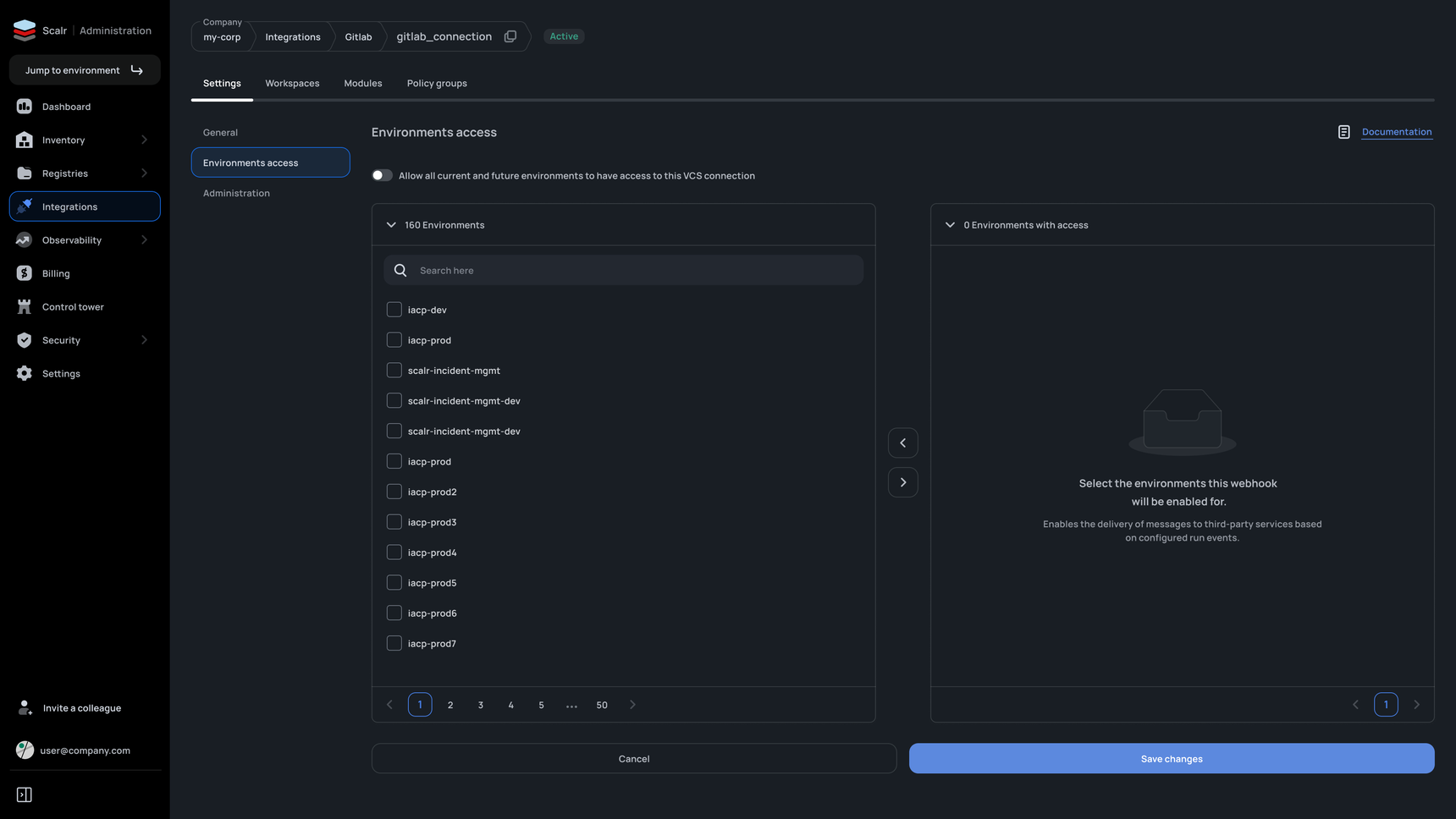
Task: Go to page 2 of environments
Action: coord(450,705)
